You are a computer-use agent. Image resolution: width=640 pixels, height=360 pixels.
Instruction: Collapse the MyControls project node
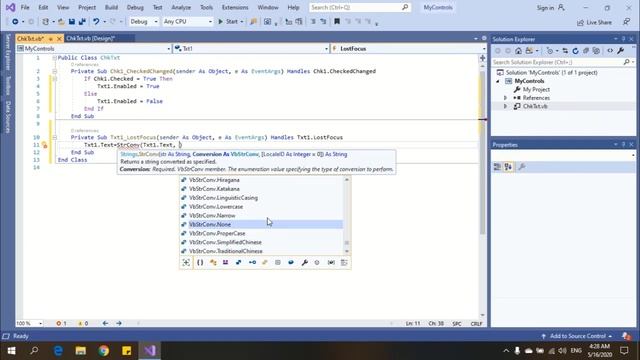point(498,81)
